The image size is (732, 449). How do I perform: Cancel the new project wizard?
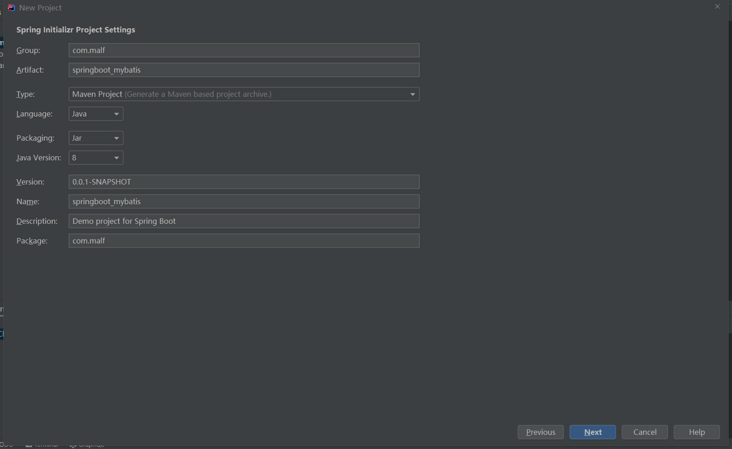pyautogui.click(x=645, y=432)
